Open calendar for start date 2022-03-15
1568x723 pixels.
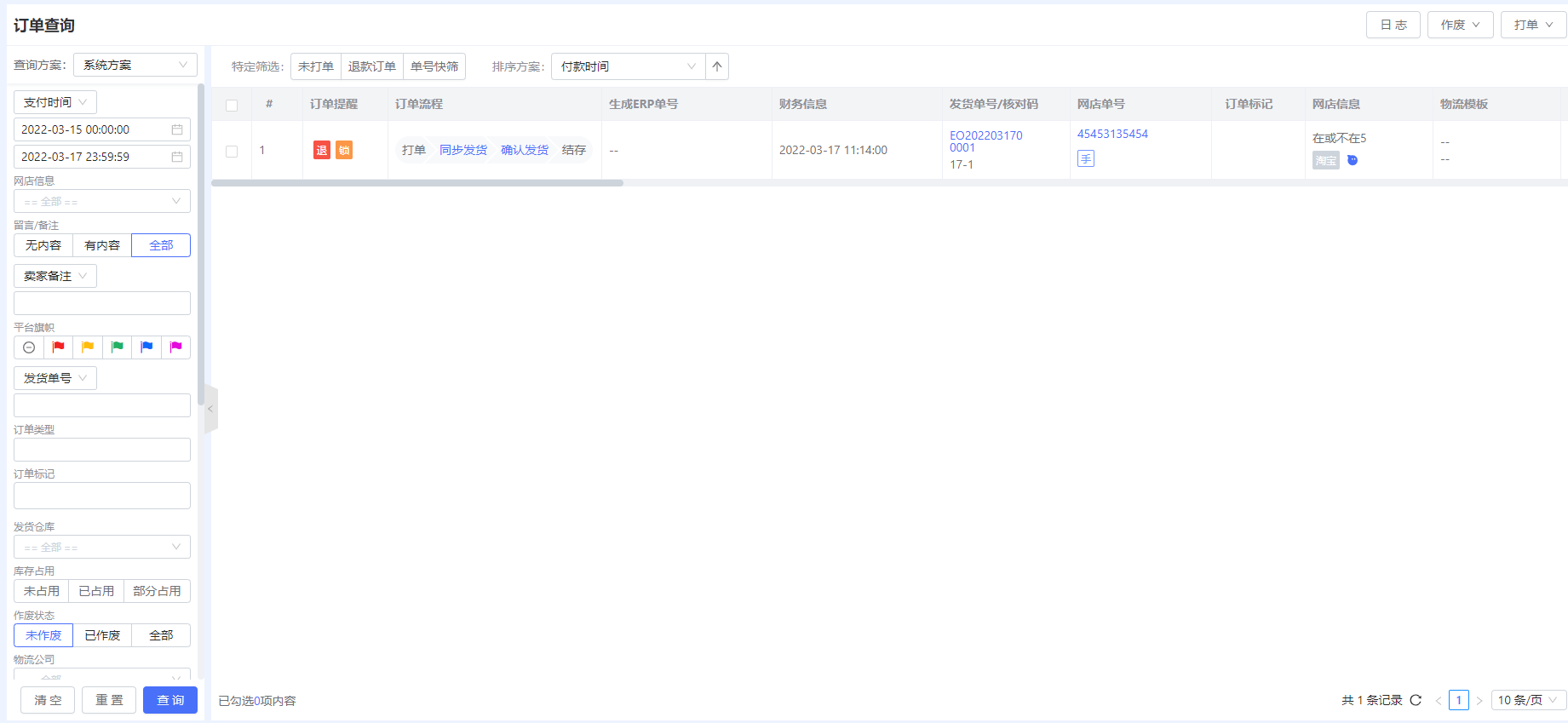click(177, 129)
